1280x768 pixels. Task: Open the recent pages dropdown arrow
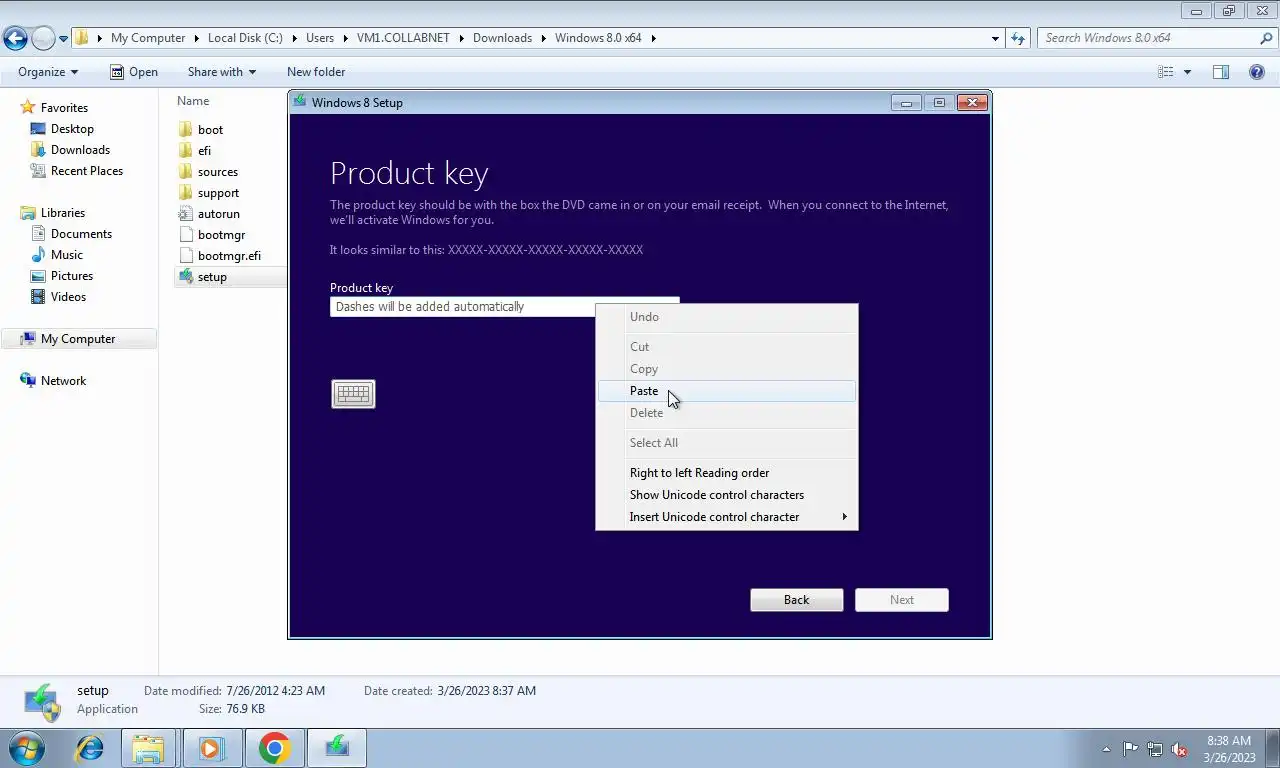pos(64,39)
